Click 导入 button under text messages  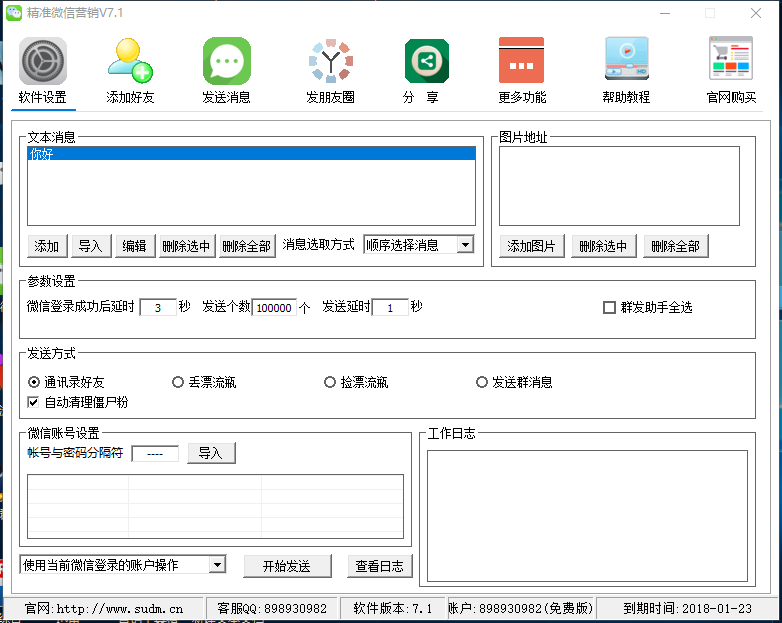(x=91, y=246)
